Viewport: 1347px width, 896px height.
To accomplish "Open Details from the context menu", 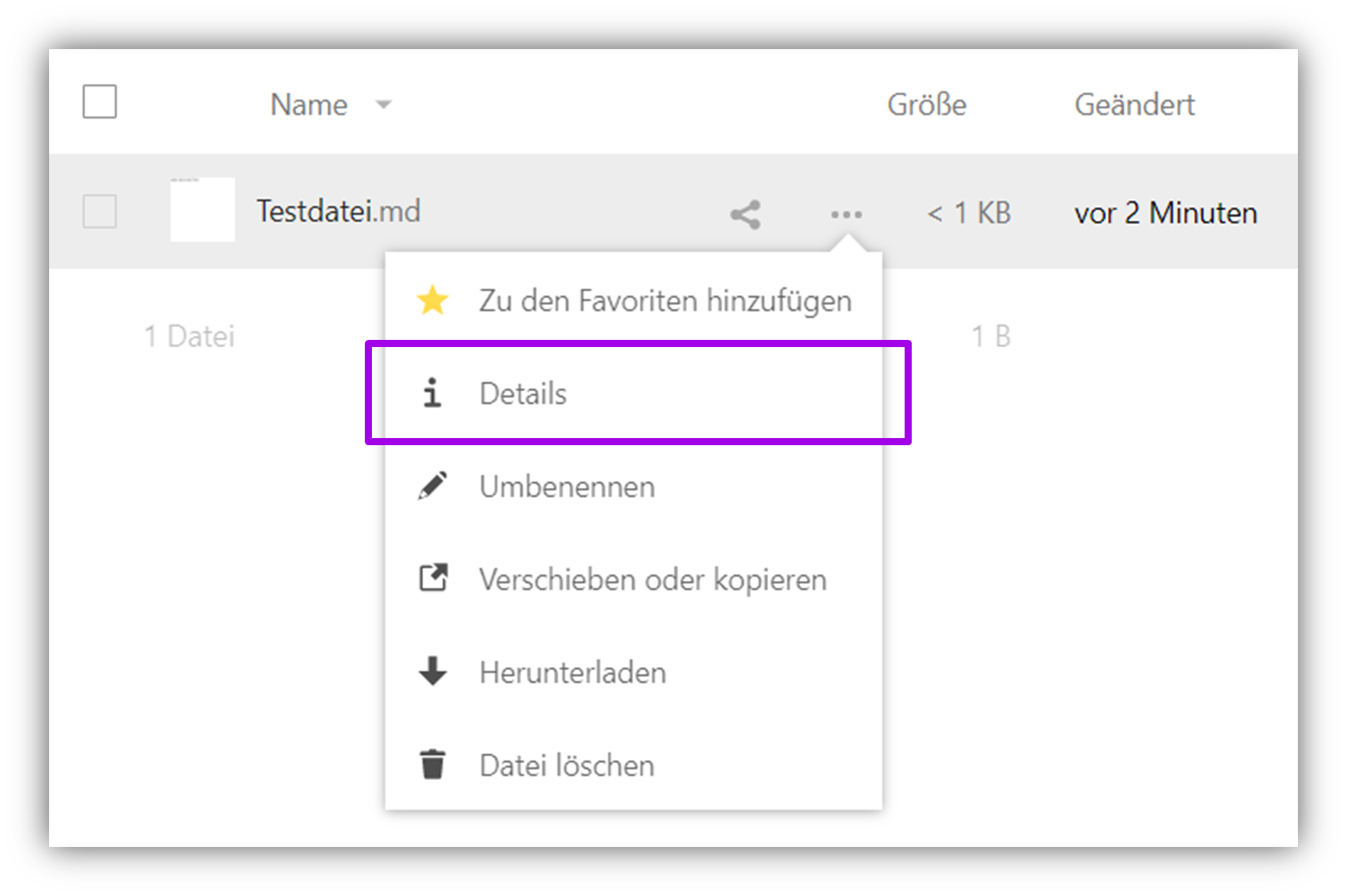I will click(x=523, y=393).
